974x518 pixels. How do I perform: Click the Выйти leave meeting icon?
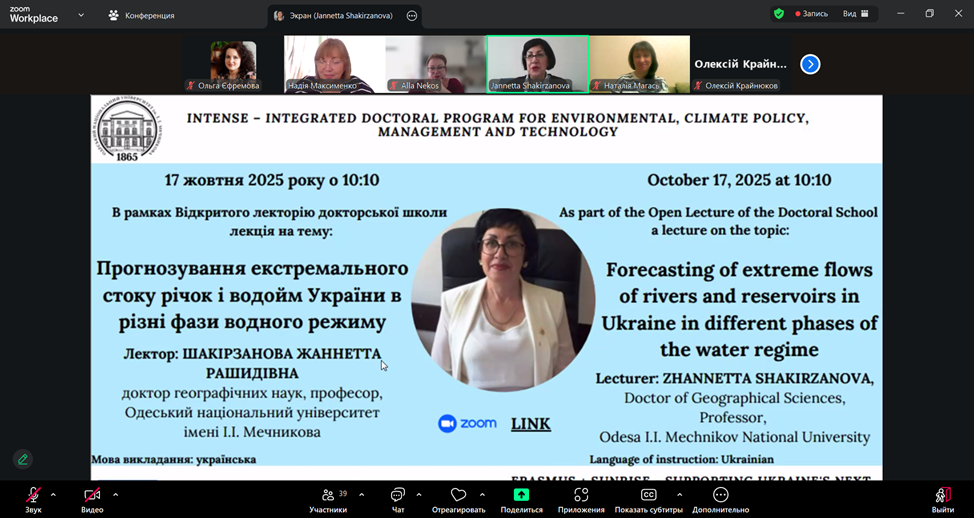(x=942, y=495)
